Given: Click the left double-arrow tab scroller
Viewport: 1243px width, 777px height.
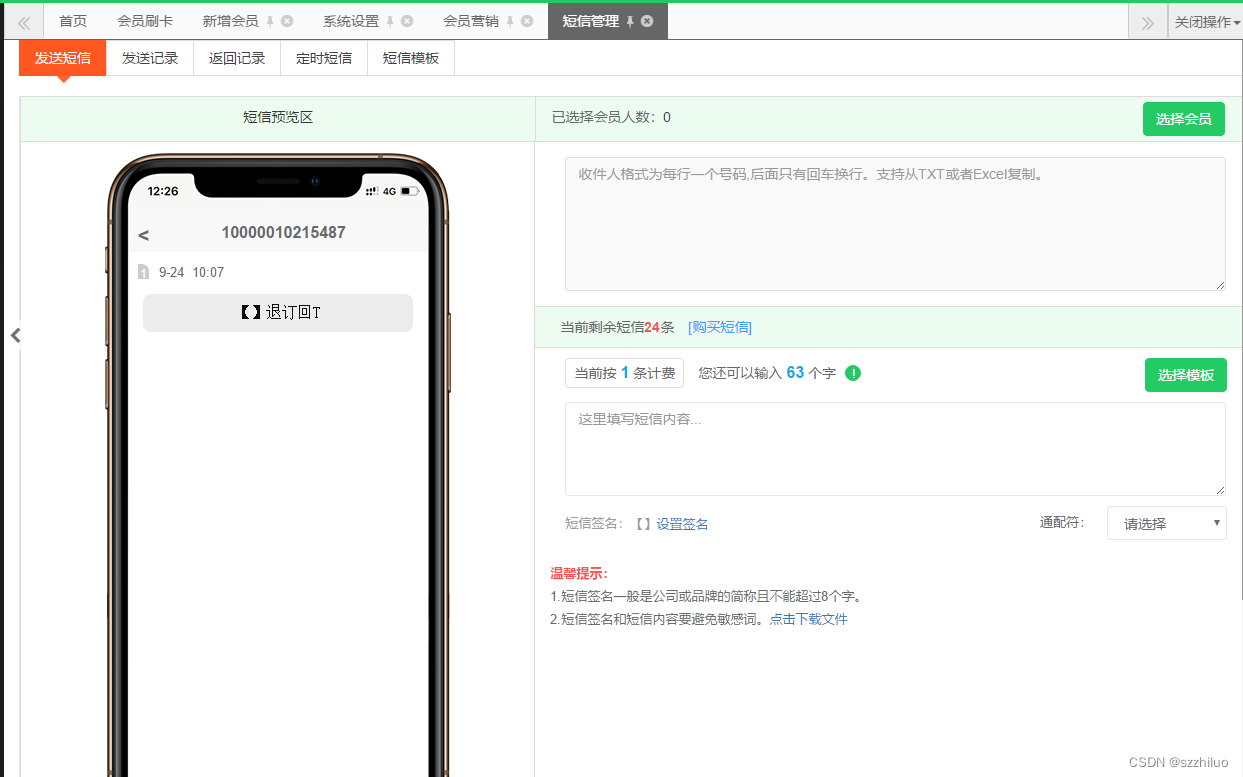Looking at the screenshot, I should pyautogui.click(x=22, y=21).
